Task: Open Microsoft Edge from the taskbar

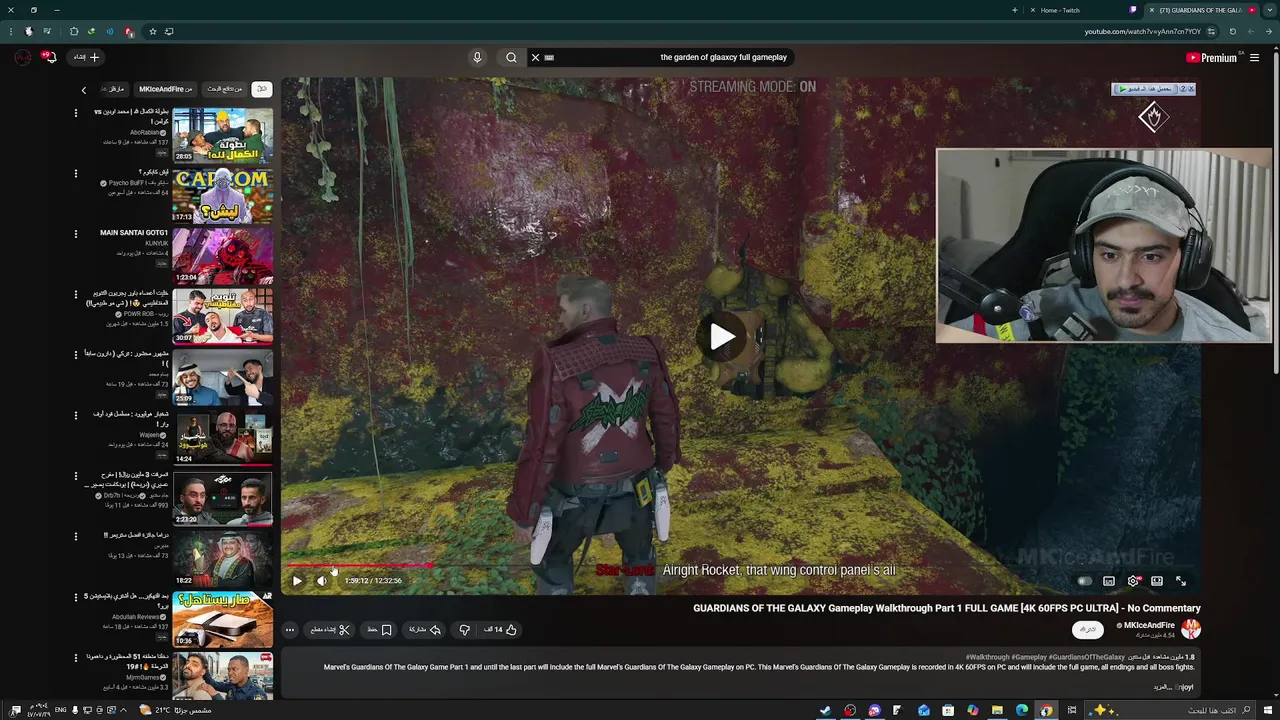Action: tap(1022, 710)
